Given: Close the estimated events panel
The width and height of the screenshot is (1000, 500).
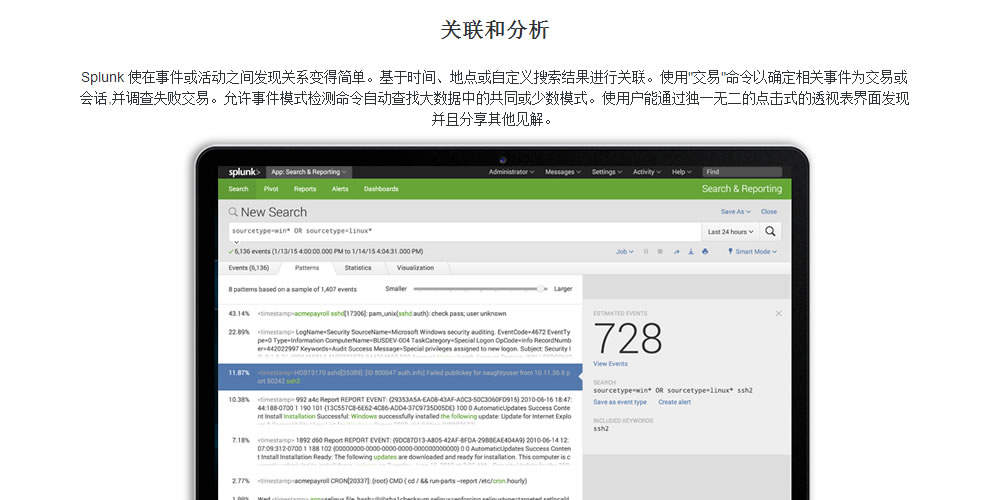Looking at the screenshot, I should pos(778,313).
